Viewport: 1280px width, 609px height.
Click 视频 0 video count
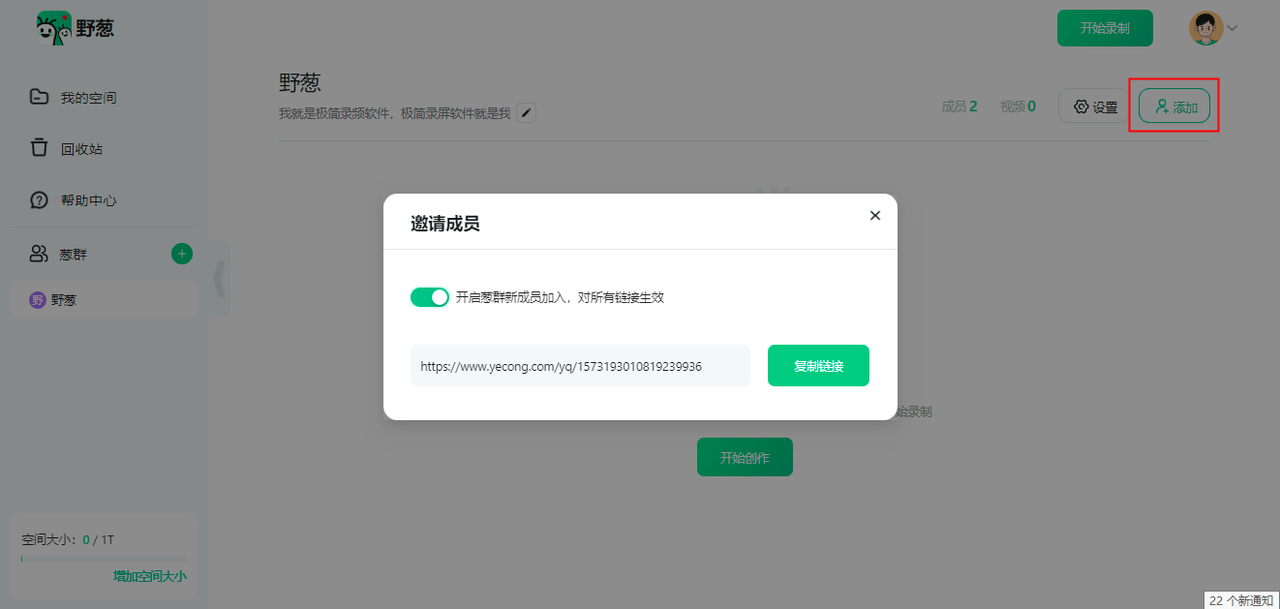tap(1018, 106)
